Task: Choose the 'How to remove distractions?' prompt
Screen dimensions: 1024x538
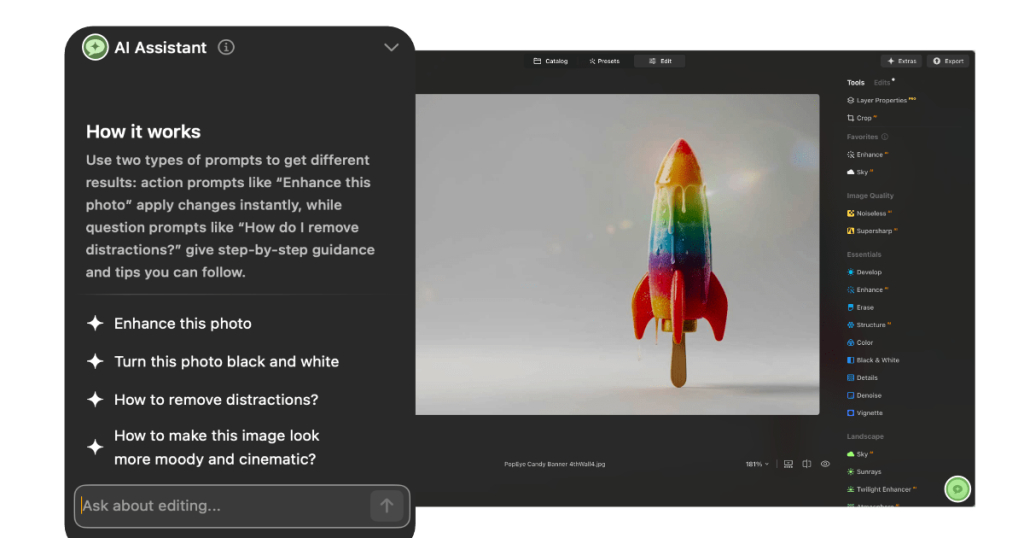Action: click(202, 399)
